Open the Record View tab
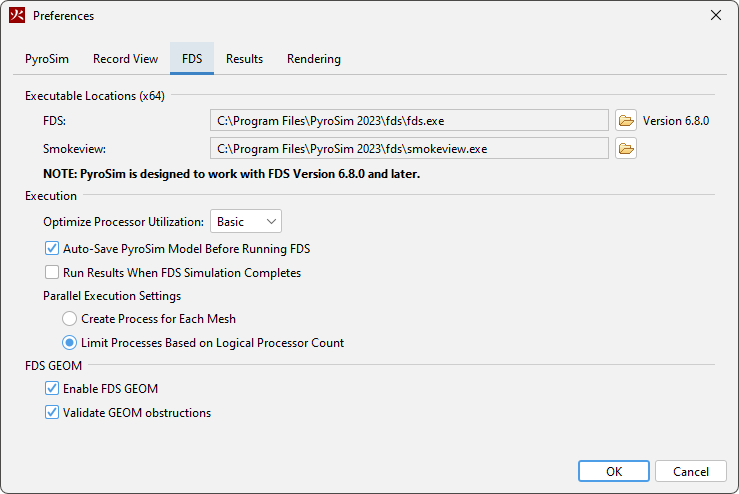Viewport: 739px width, 494px height. coord(125,59)
